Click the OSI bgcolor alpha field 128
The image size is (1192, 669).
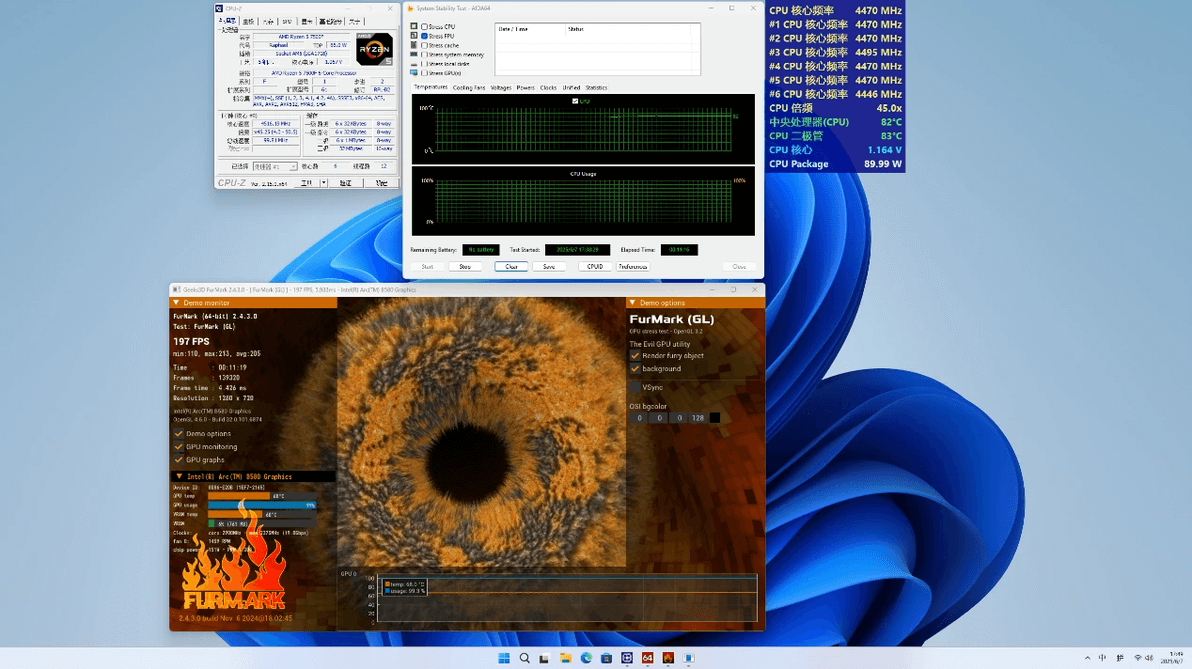697,418
